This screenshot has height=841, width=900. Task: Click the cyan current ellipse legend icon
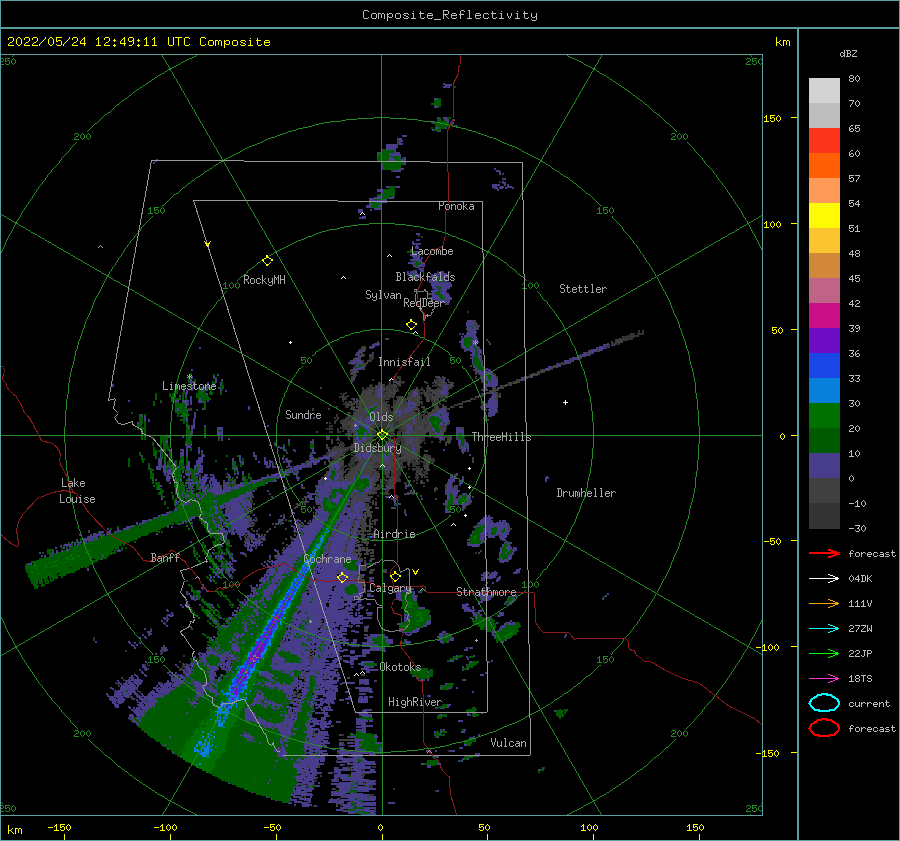point(824,703)
